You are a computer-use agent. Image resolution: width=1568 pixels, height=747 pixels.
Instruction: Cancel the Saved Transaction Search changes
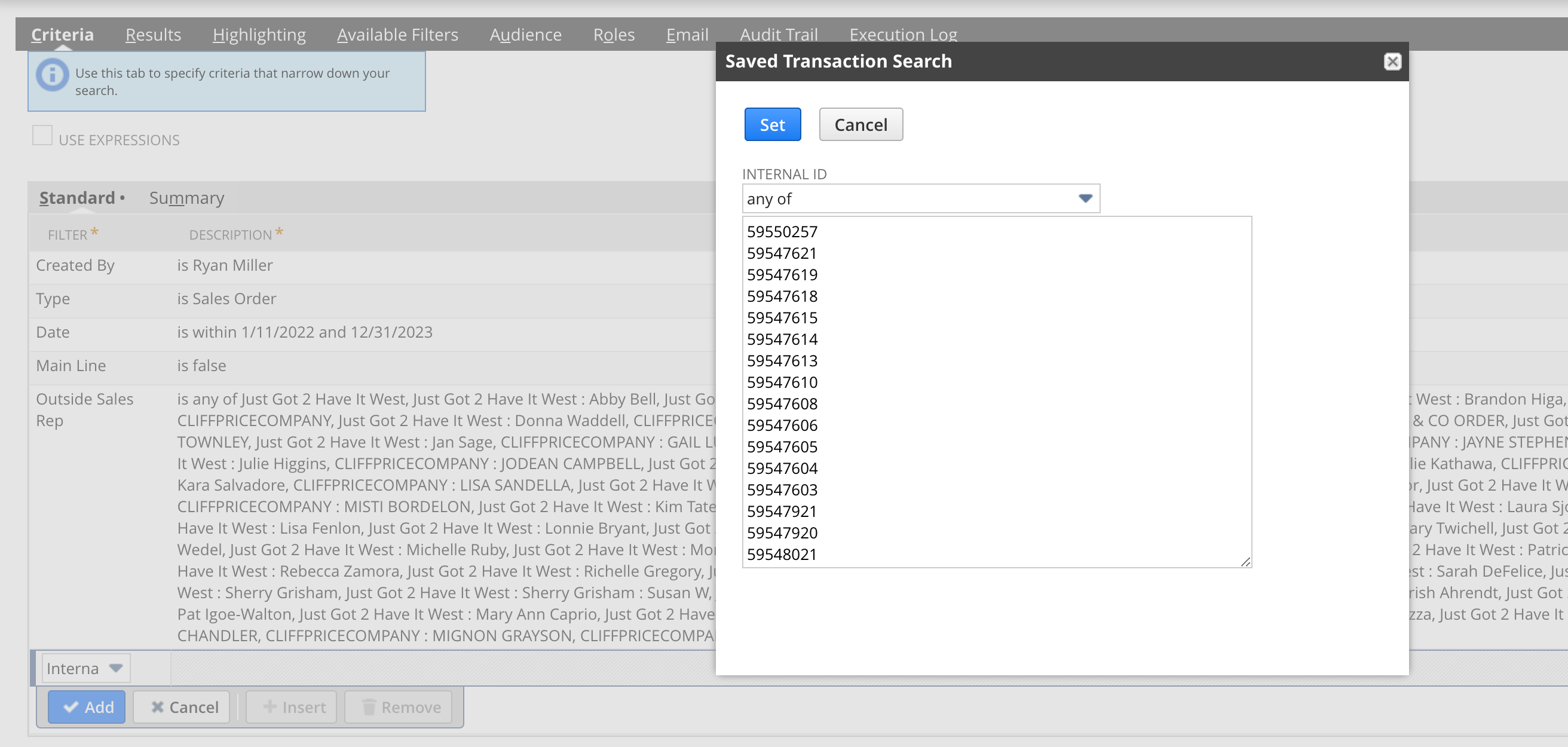coord(860,124)
